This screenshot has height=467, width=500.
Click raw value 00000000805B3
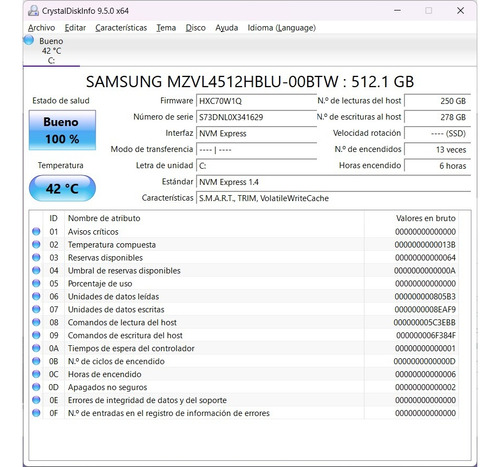point(425,297)
